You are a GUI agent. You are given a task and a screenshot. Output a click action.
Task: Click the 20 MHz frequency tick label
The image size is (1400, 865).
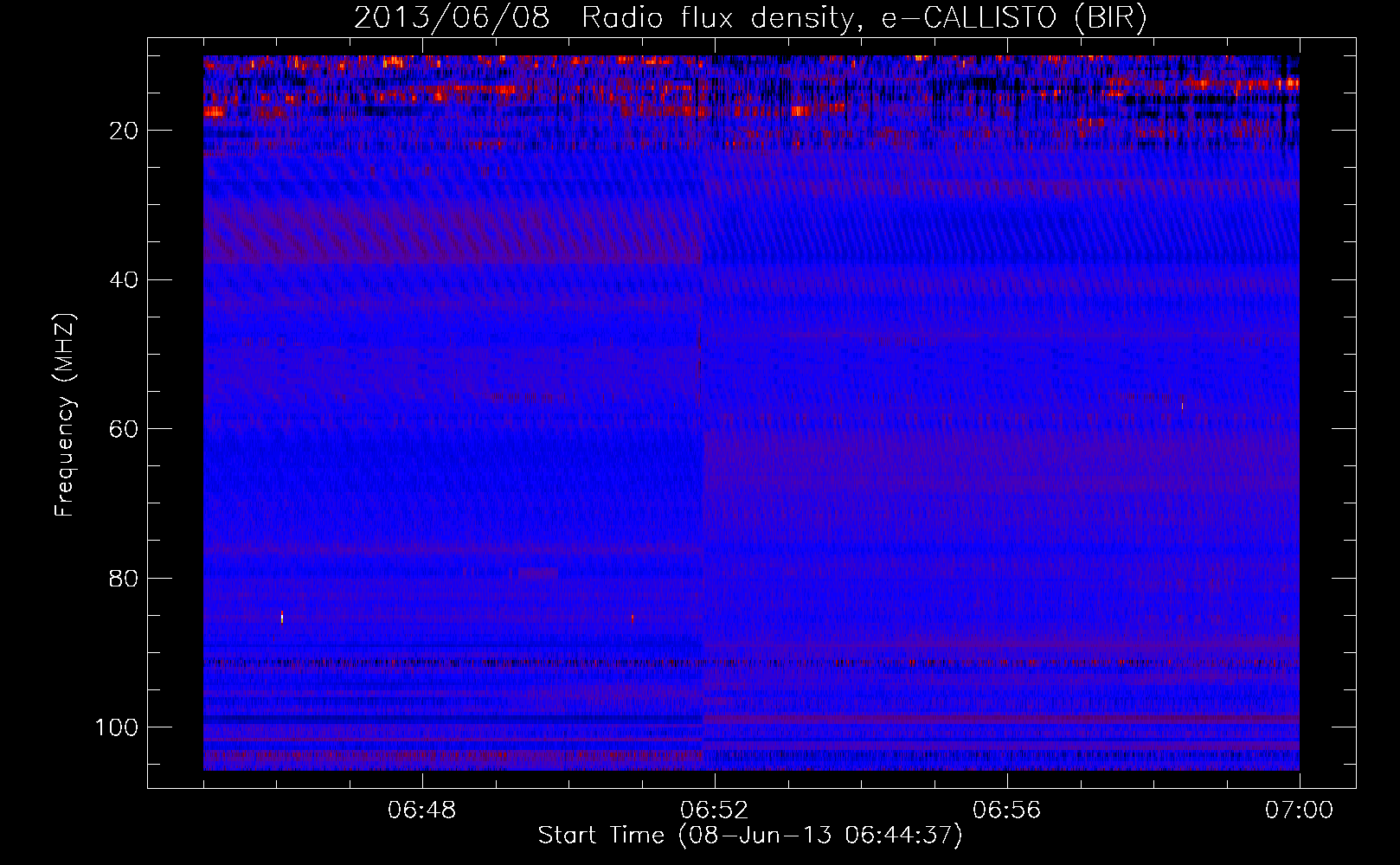[124, 131]
